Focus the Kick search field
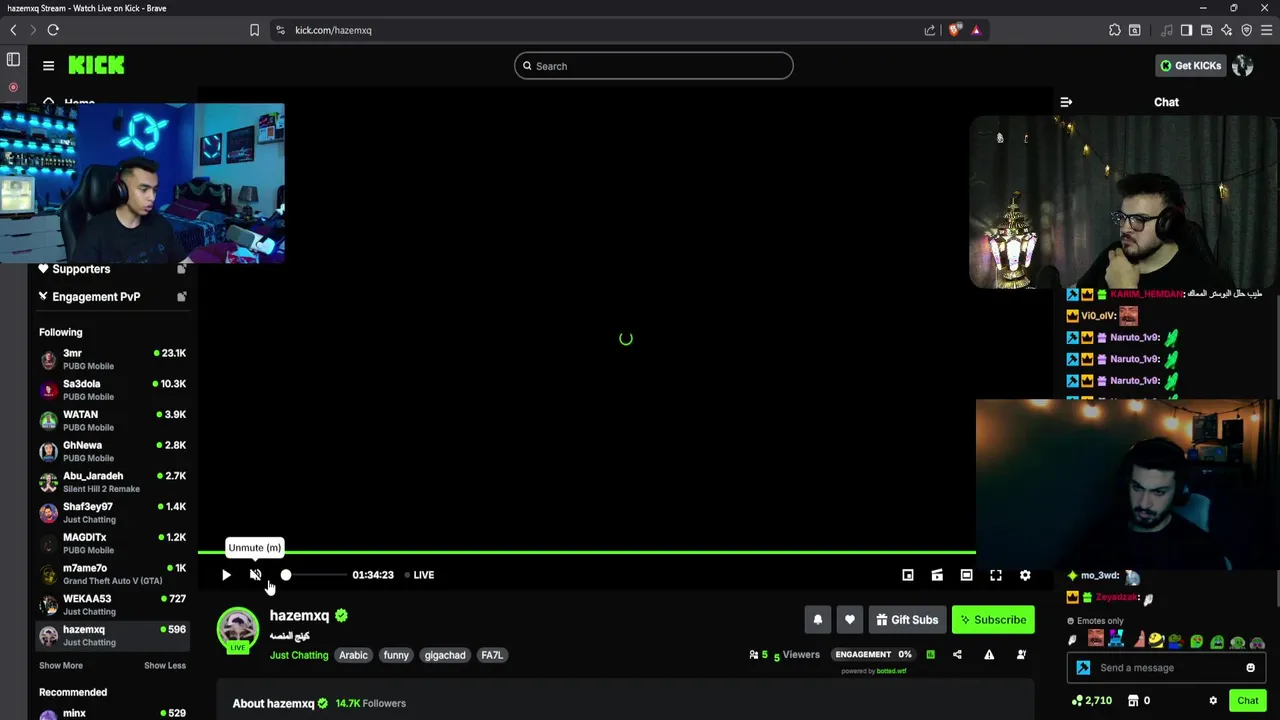 pos(654,66)
